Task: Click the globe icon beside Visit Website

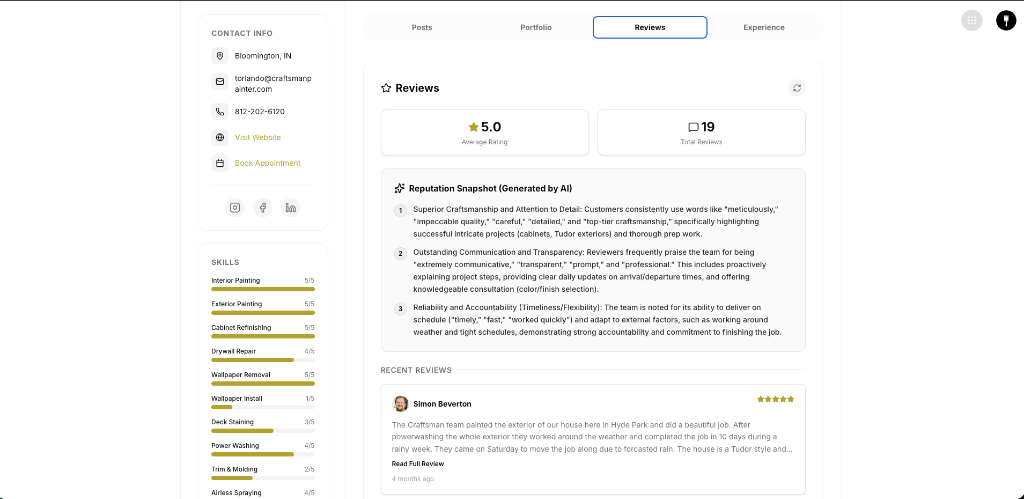Action: pyautogui.click(x=220, y=137)
